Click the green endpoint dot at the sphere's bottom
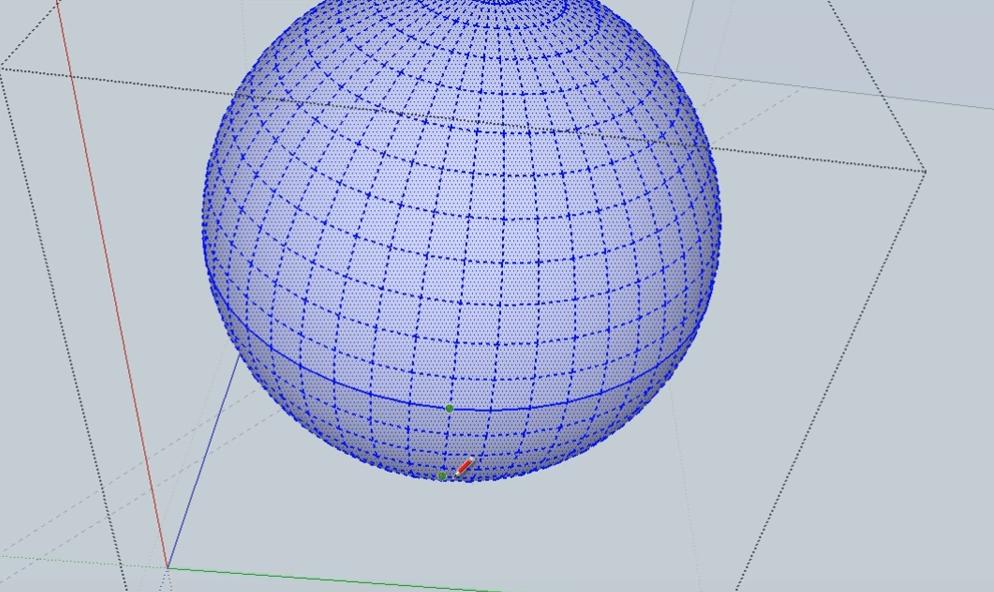Screen dimensions: 994x592 (442, 476)
